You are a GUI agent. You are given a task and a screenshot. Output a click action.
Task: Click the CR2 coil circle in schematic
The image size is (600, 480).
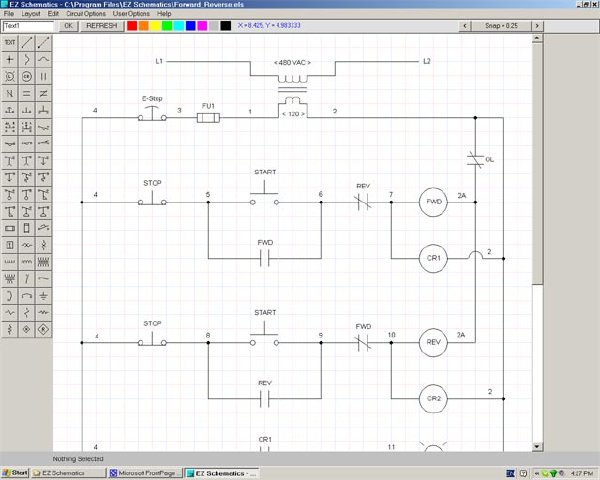tap(433, 398)
